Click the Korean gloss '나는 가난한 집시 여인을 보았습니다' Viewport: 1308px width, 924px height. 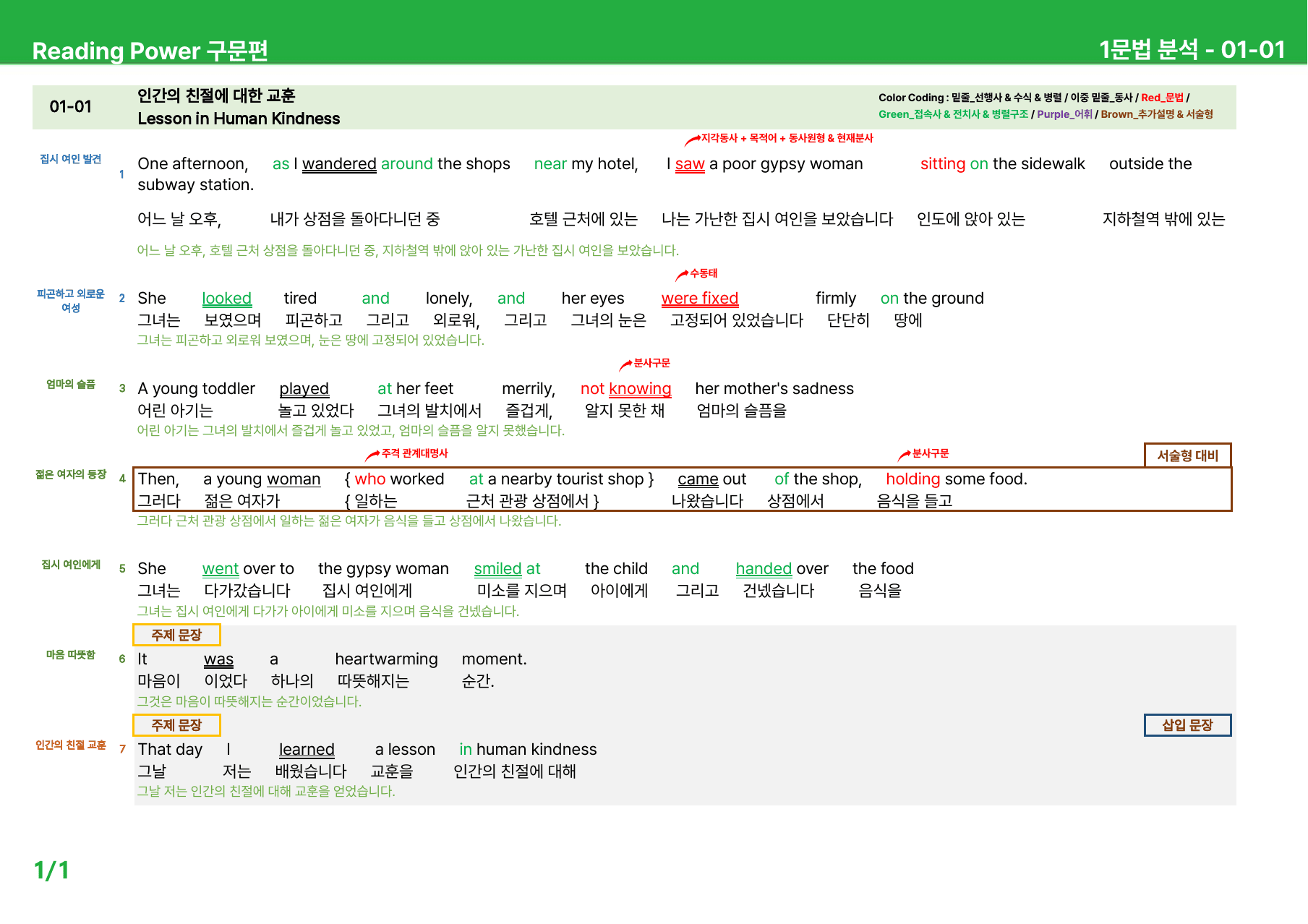point(777,219)
